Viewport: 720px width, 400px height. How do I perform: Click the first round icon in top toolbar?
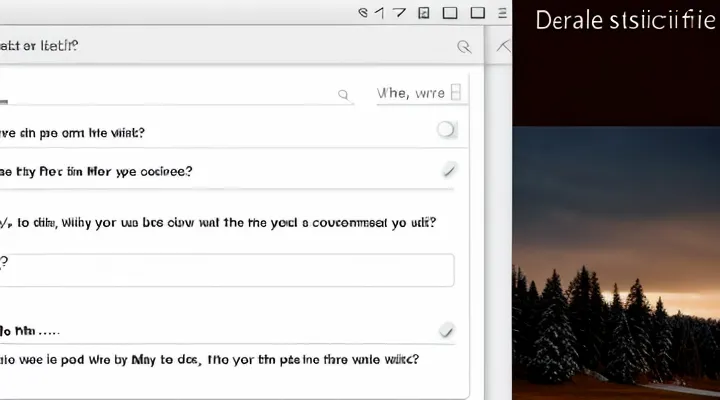click(364, 13)
